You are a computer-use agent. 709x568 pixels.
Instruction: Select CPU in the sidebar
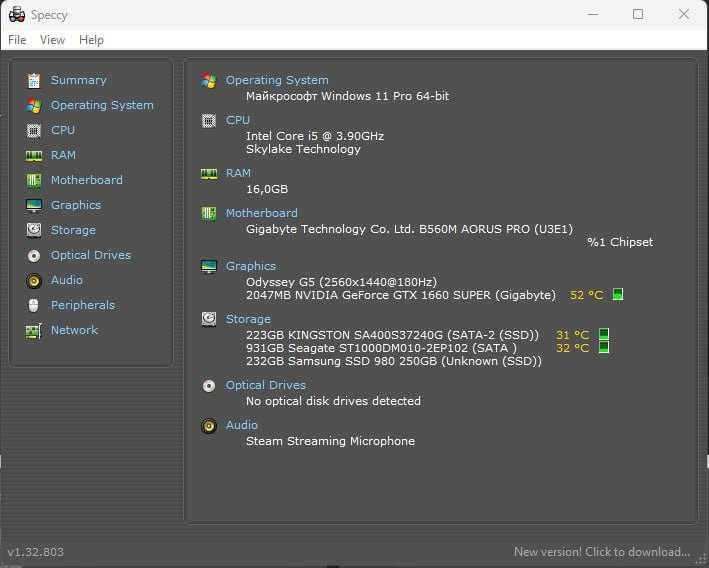point(63,130)
